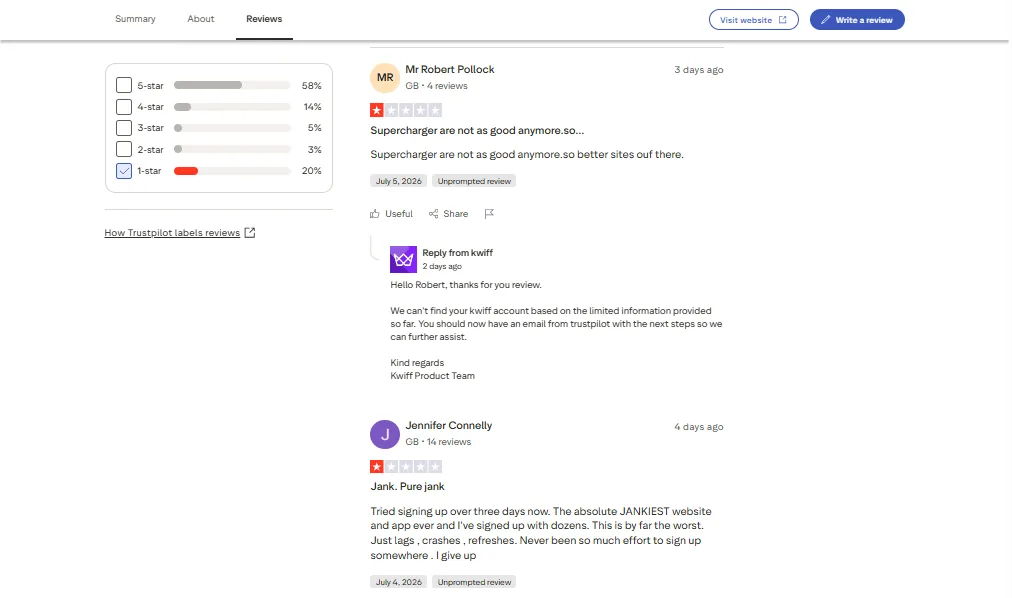Click the Visit website button
1012x598 pixels.
coord(753,19)
